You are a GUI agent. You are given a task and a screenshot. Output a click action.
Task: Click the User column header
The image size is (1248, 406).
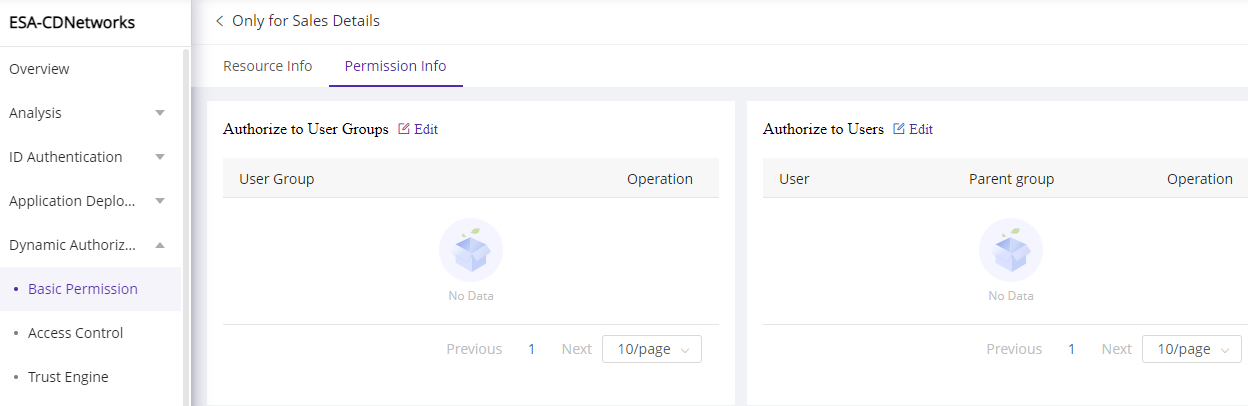tap(794, 179)
